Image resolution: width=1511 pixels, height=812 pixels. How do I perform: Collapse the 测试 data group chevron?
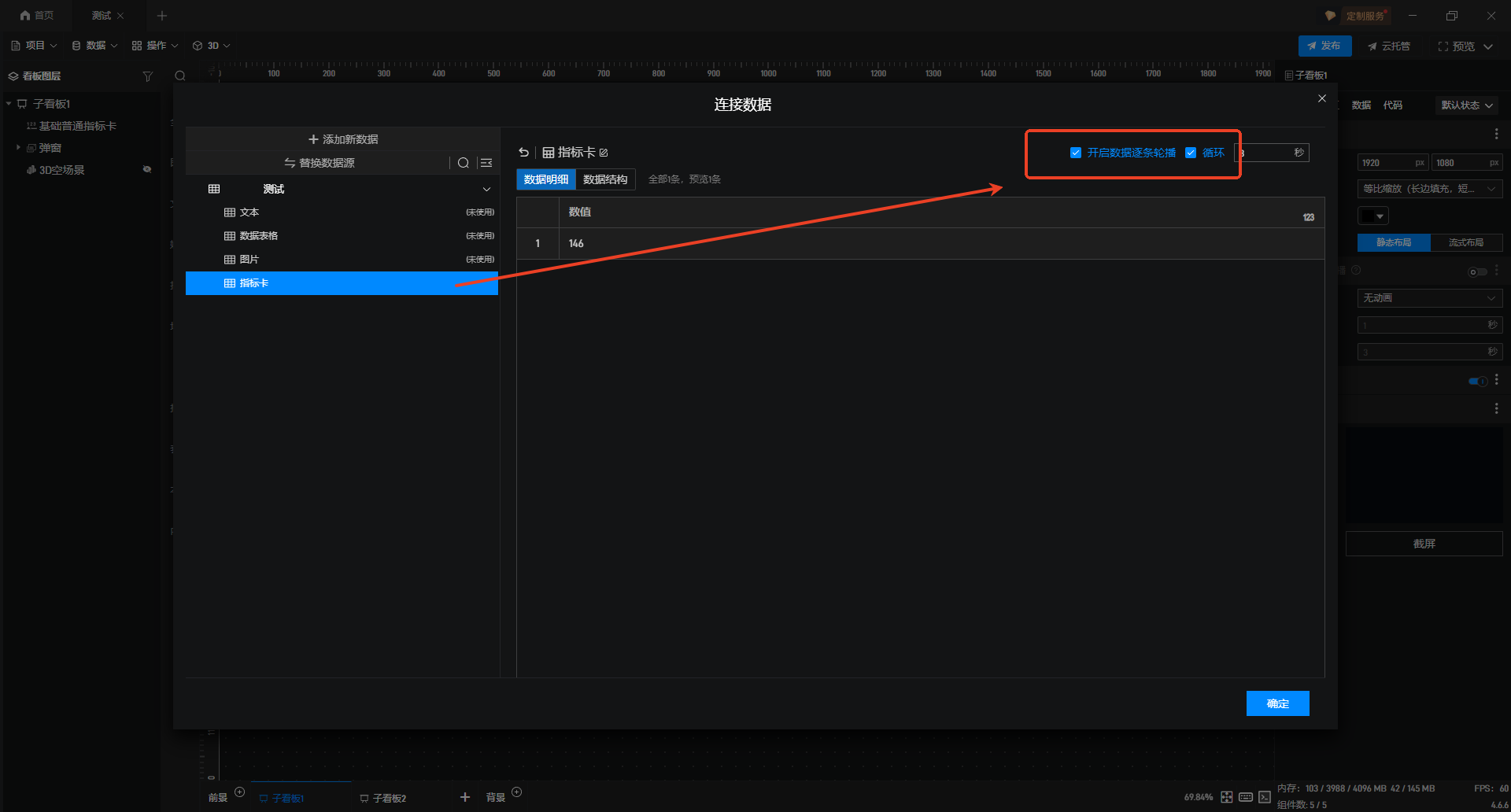(x=486, y=190)
